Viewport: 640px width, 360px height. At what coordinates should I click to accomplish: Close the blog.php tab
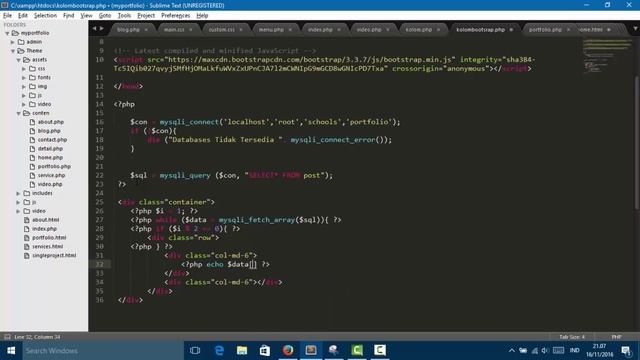146,30
